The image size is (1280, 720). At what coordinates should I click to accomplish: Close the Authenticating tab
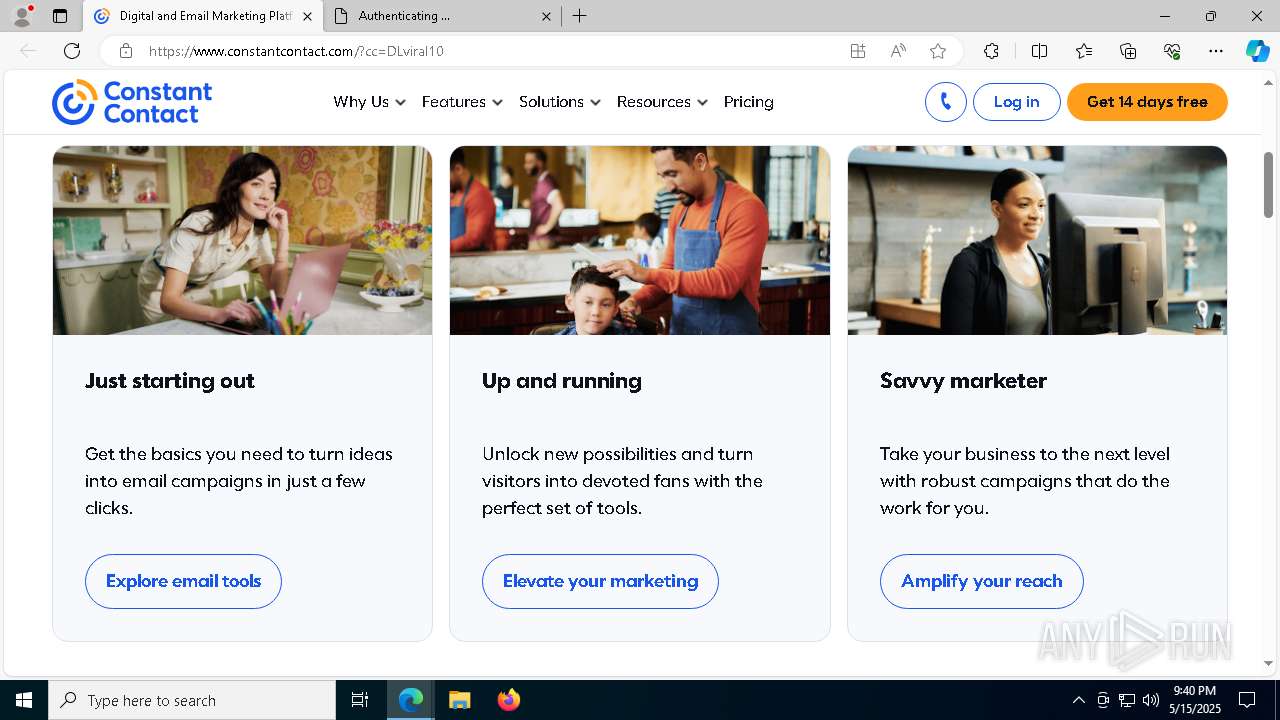pyautogui.click(x=547, y=16)
